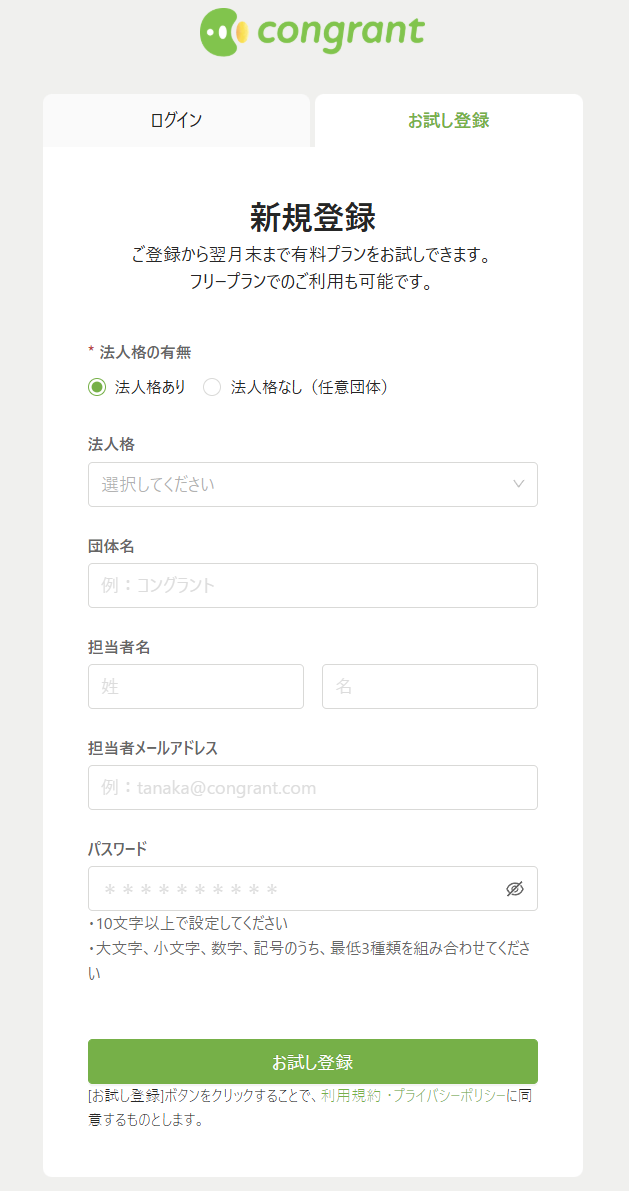Click the 担当者名 label text
This screenshot has width=629, height=1191.
[119, 647]
